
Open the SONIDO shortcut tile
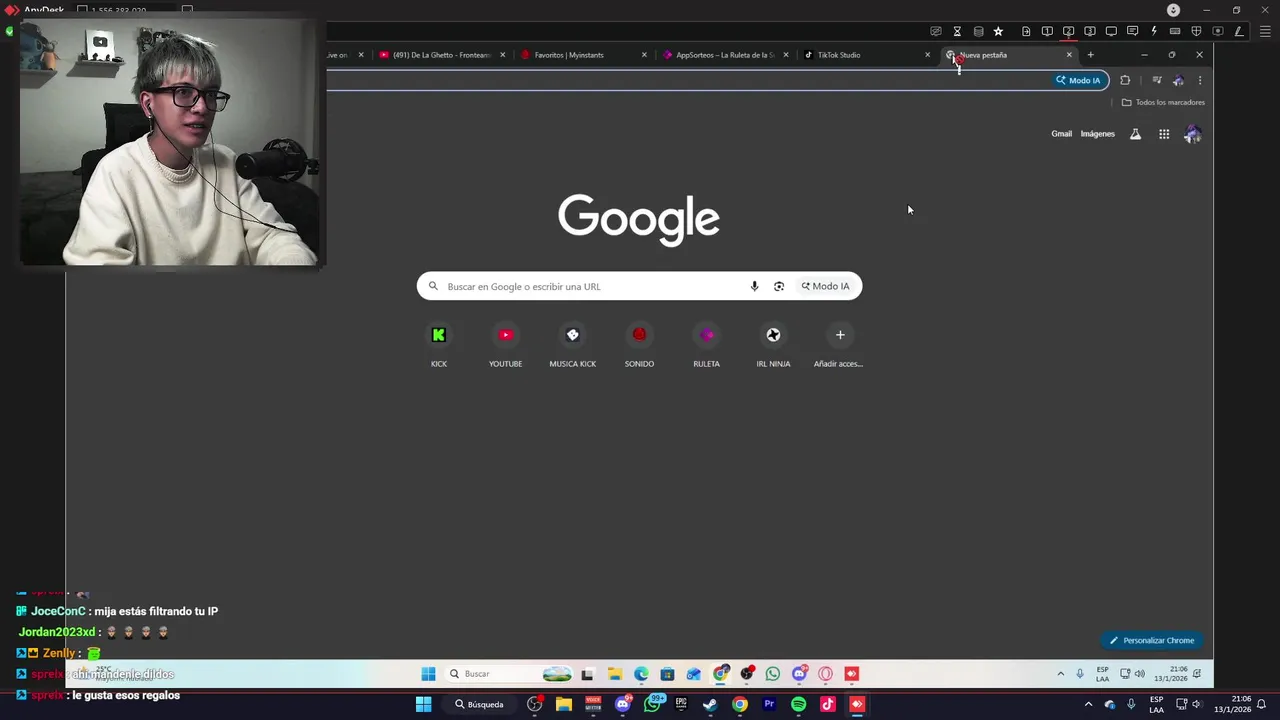639,345
